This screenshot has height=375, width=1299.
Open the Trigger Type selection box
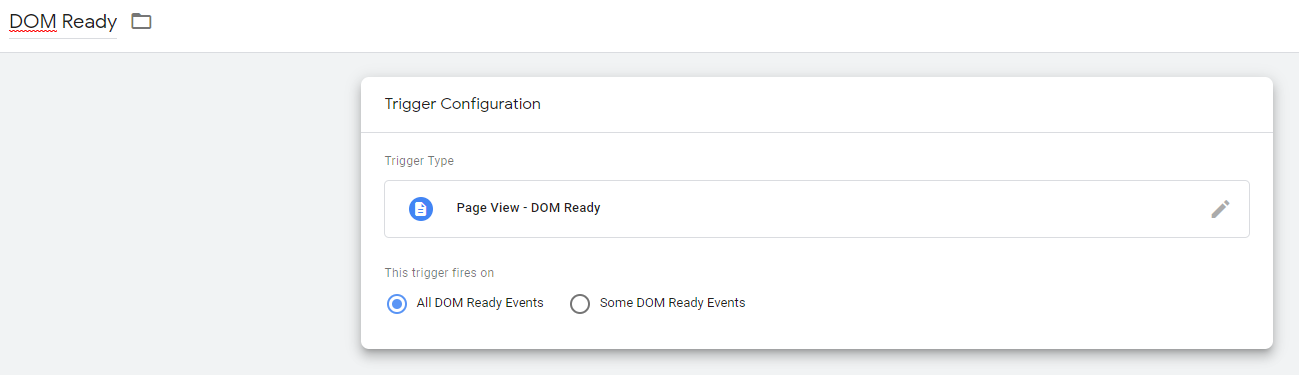tap(817, 209)
